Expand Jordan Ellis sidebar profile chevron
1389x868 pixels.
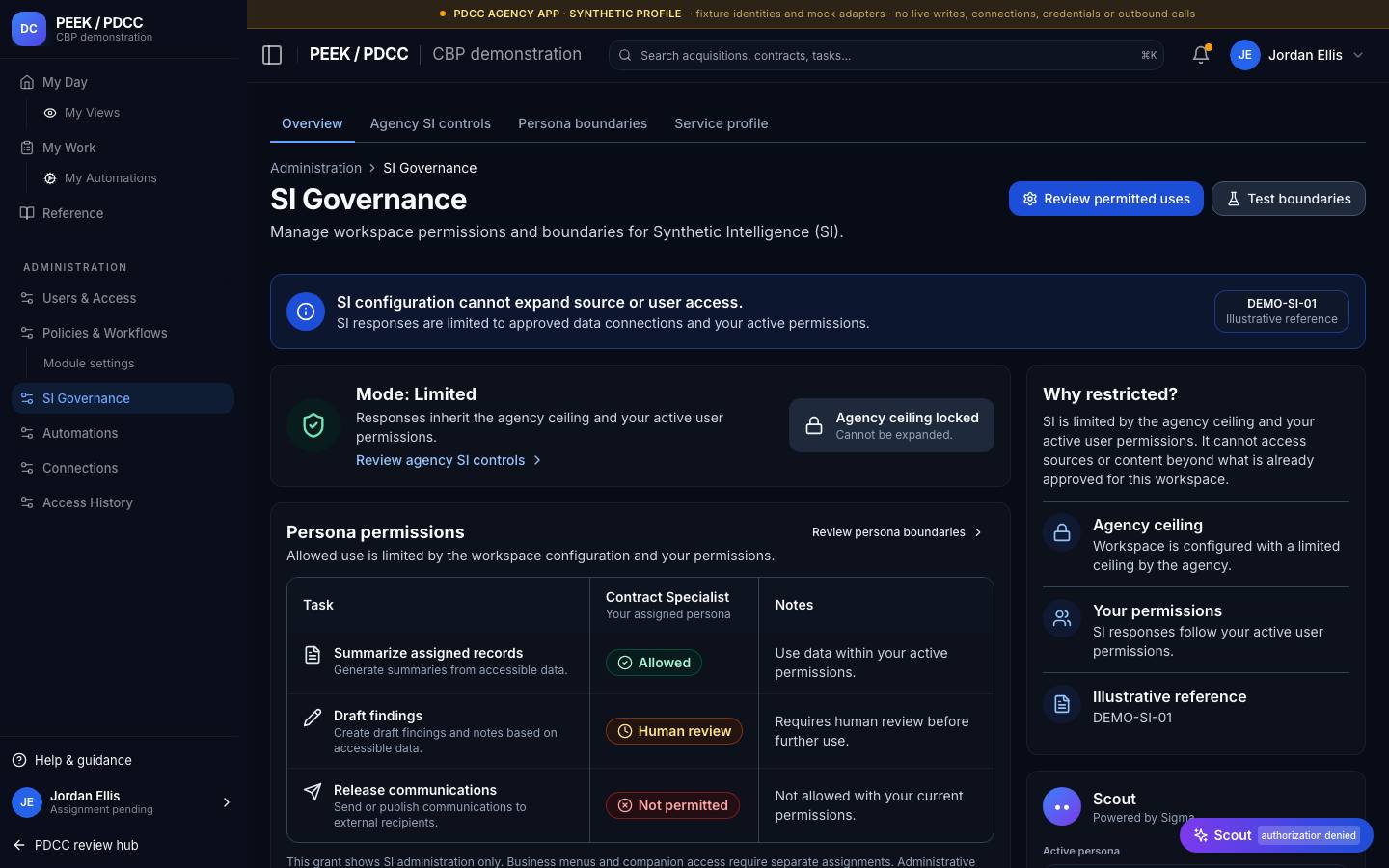click(227, 802)
